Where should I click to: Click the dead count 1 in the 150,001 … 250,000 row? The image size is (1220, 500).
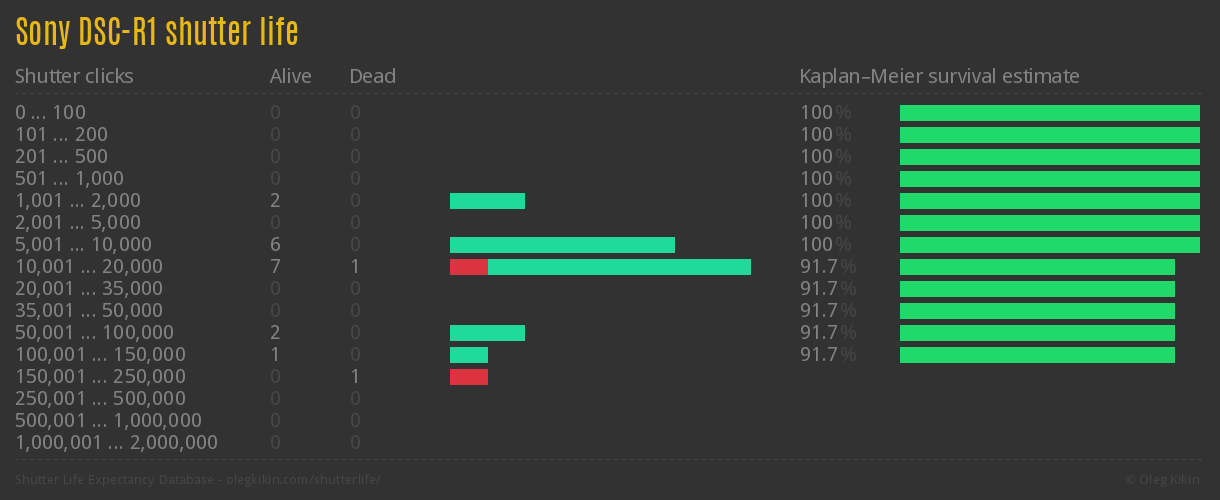[355, 377]
